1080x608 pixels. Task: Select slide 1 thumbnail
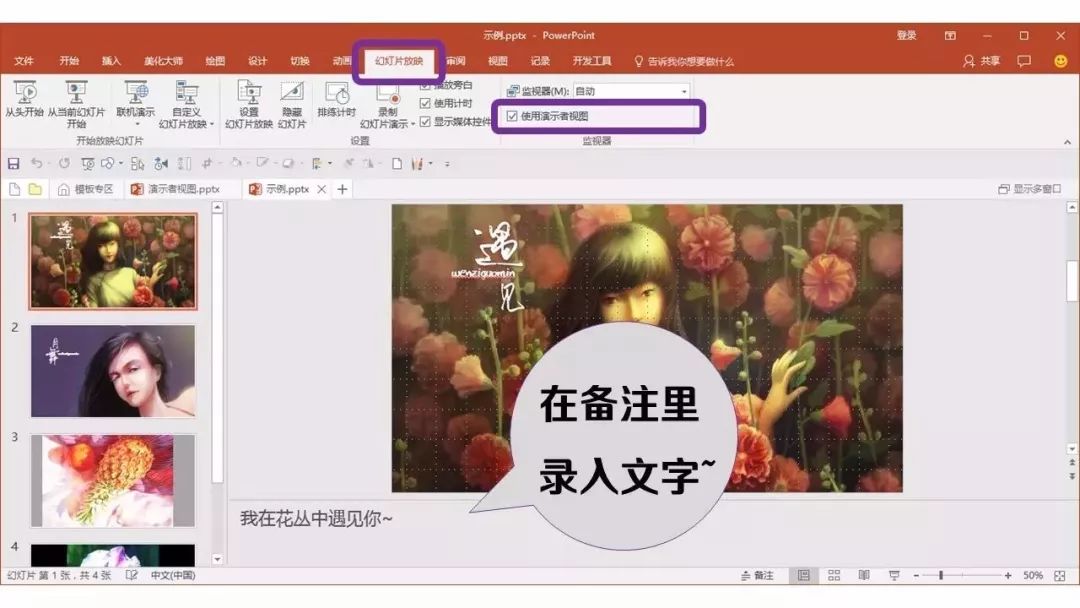[113, 261]
